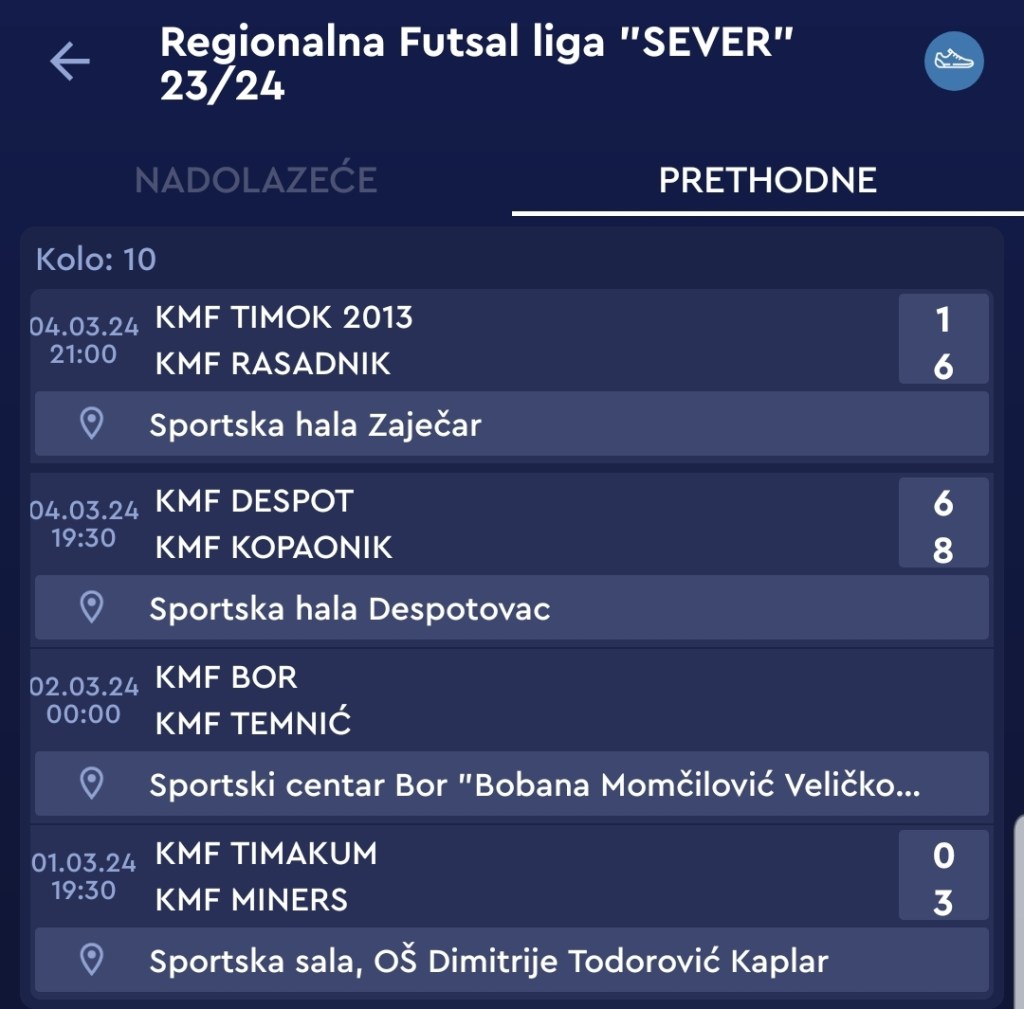
Task: Open the futsal shoe sport icon
Action: click(x=953, y=61)
